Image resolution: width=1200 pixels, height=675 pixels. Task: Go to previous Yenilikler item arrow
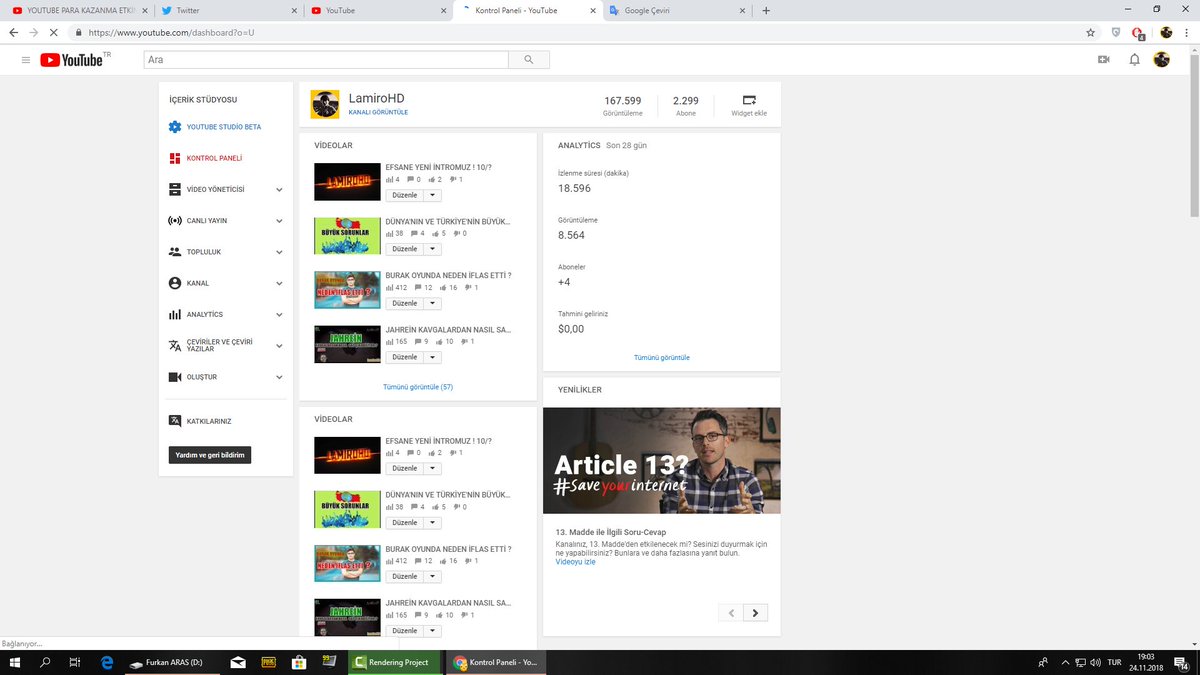(x=730, y=613)
